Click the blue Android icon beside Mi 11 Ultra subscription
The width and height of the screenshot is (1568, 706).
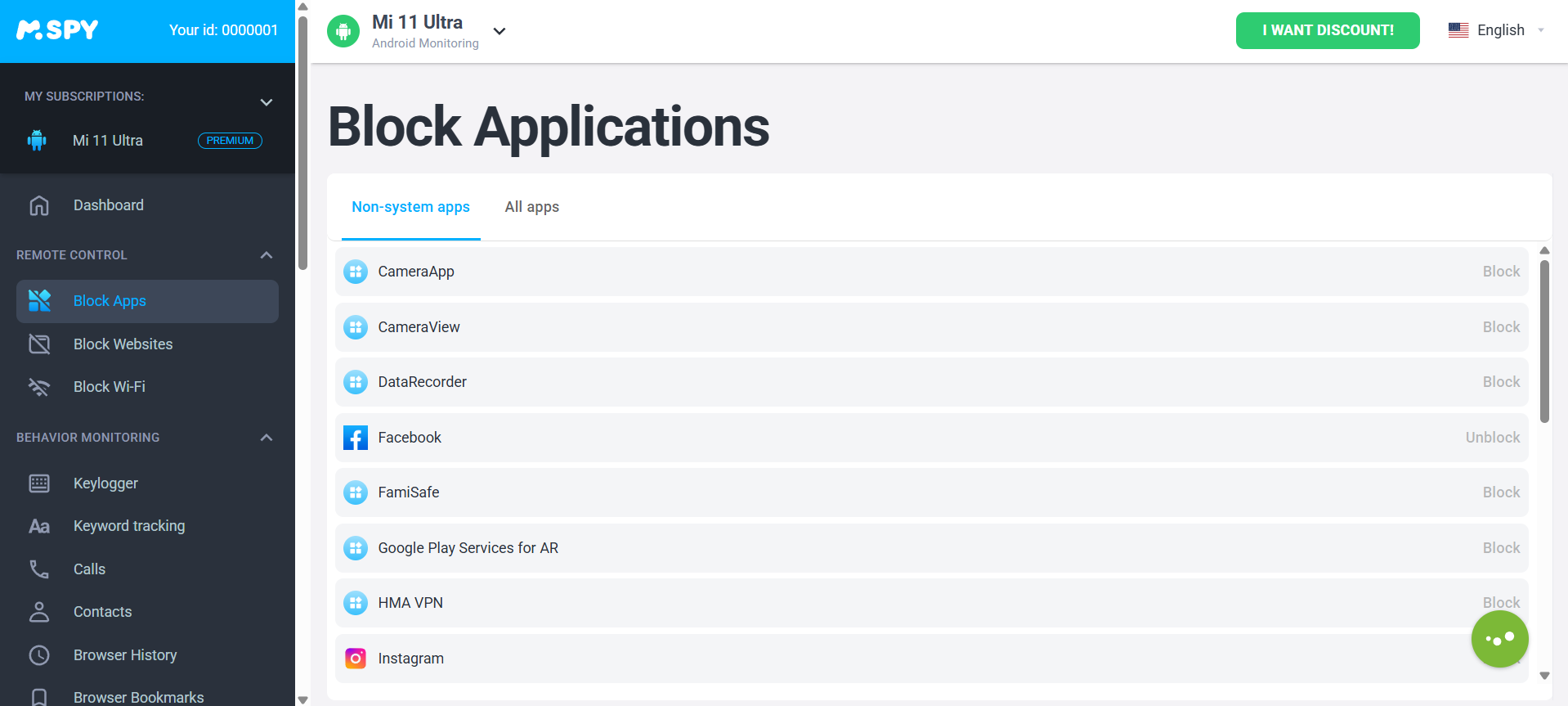coord(37,141)
